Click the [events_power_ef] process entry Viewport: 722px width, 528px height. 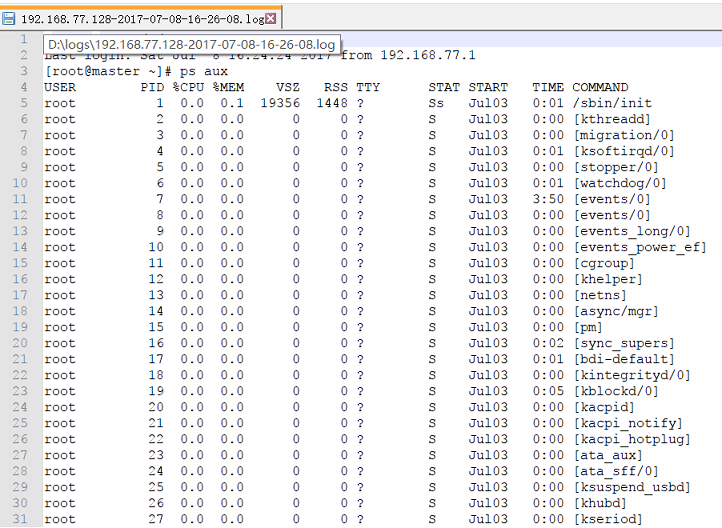point(640,247)
